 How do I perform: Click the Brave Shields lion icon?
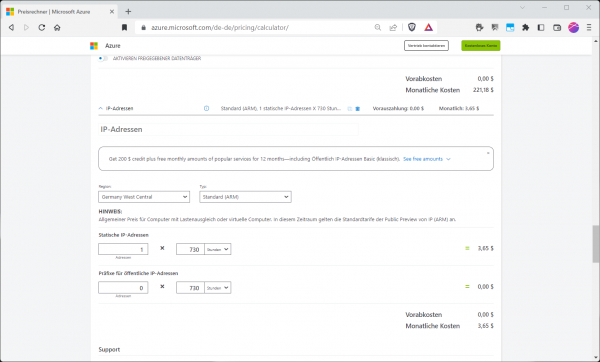[412, 27]
